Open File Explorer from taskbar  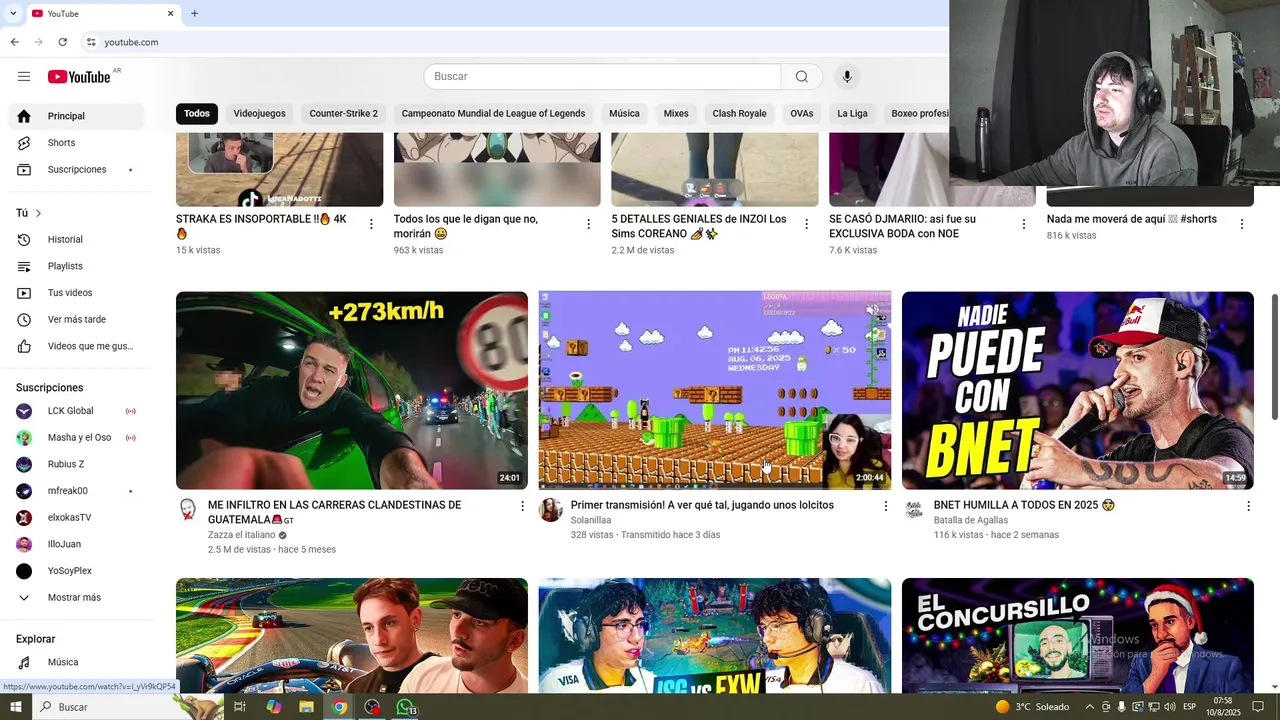click(306, 707)
